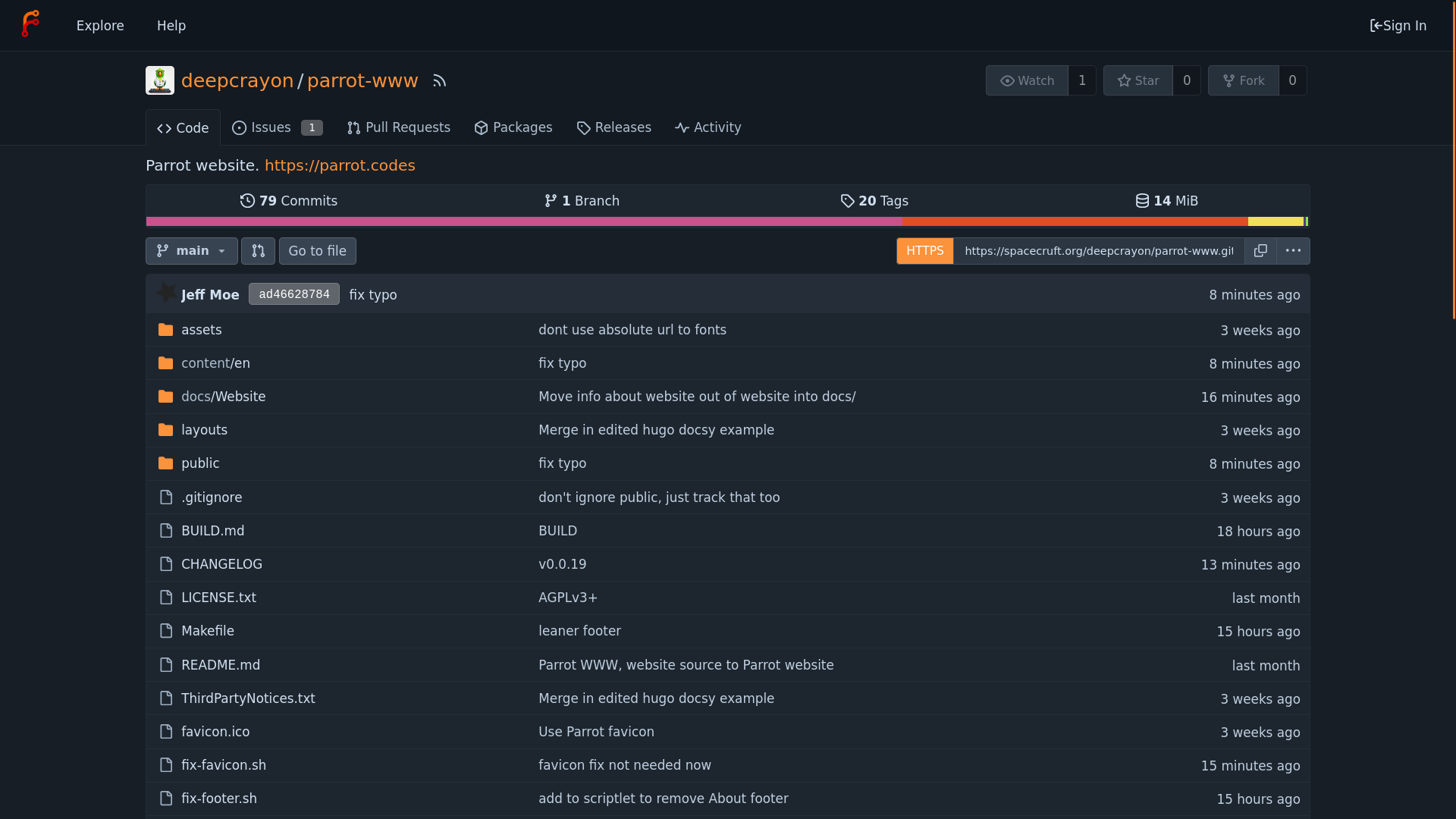Select the HTTPS clone protocol button
1456x819 pixels.
925,251
